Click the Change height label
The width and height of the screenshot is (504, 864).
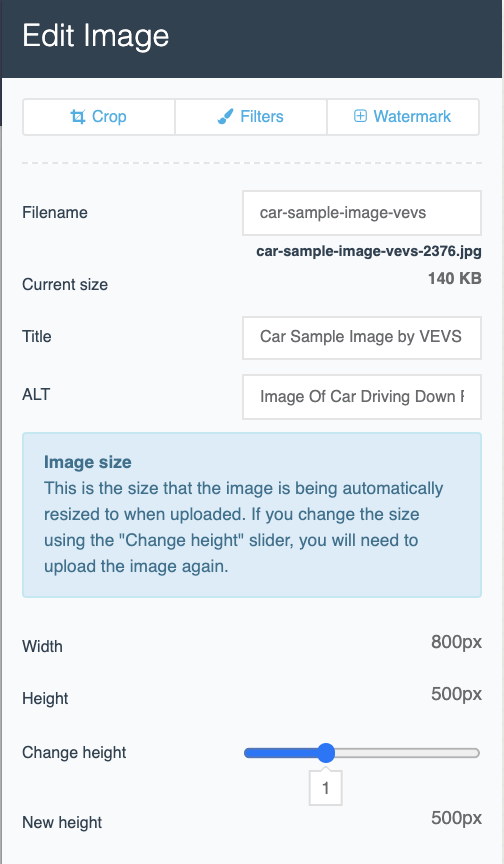(74, 753)
